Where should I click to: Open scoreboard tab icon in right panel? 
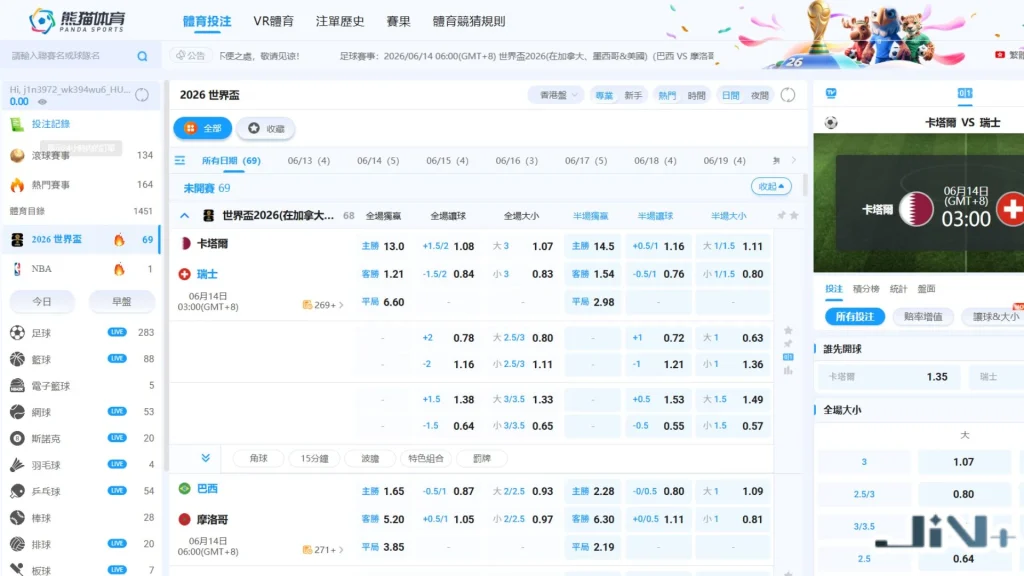965,93
